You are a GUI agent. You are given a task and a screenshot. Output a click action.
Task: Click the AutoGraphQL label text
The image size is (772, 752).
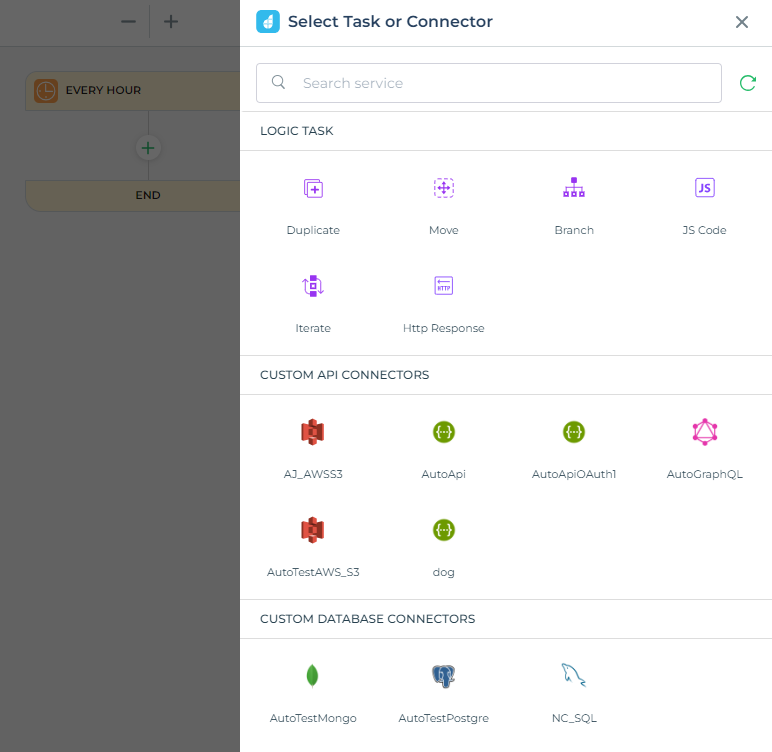705,474
